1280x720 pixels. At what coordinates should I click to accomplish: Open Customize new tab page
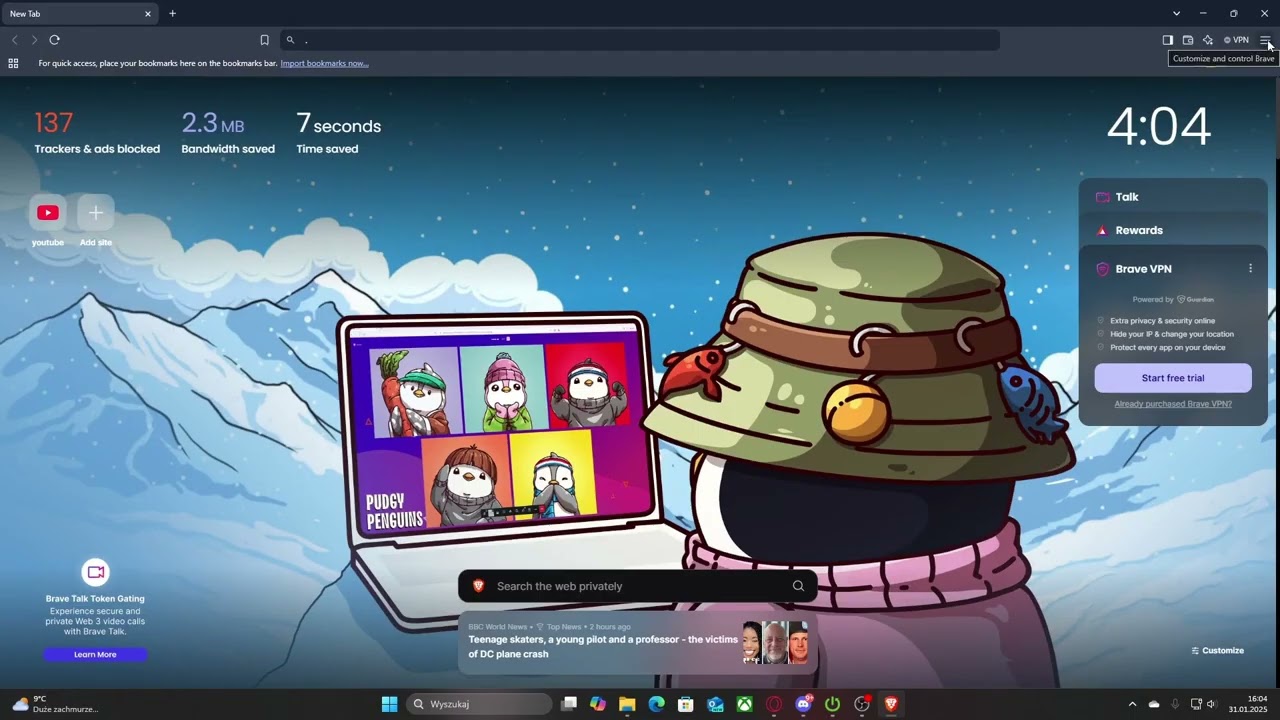[x=1217, y=650]
